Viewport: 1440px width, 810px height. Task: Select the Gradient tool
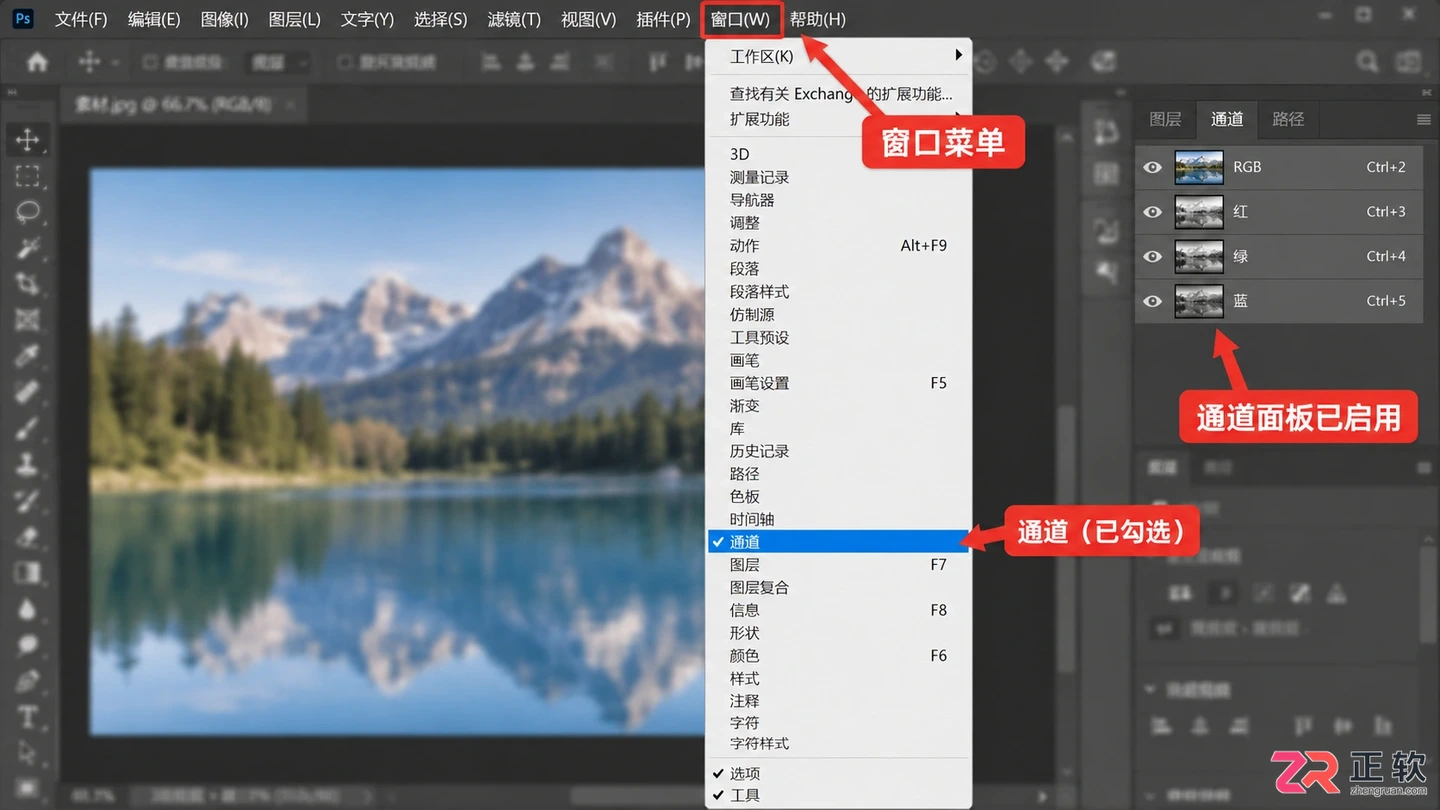[27, 572]
